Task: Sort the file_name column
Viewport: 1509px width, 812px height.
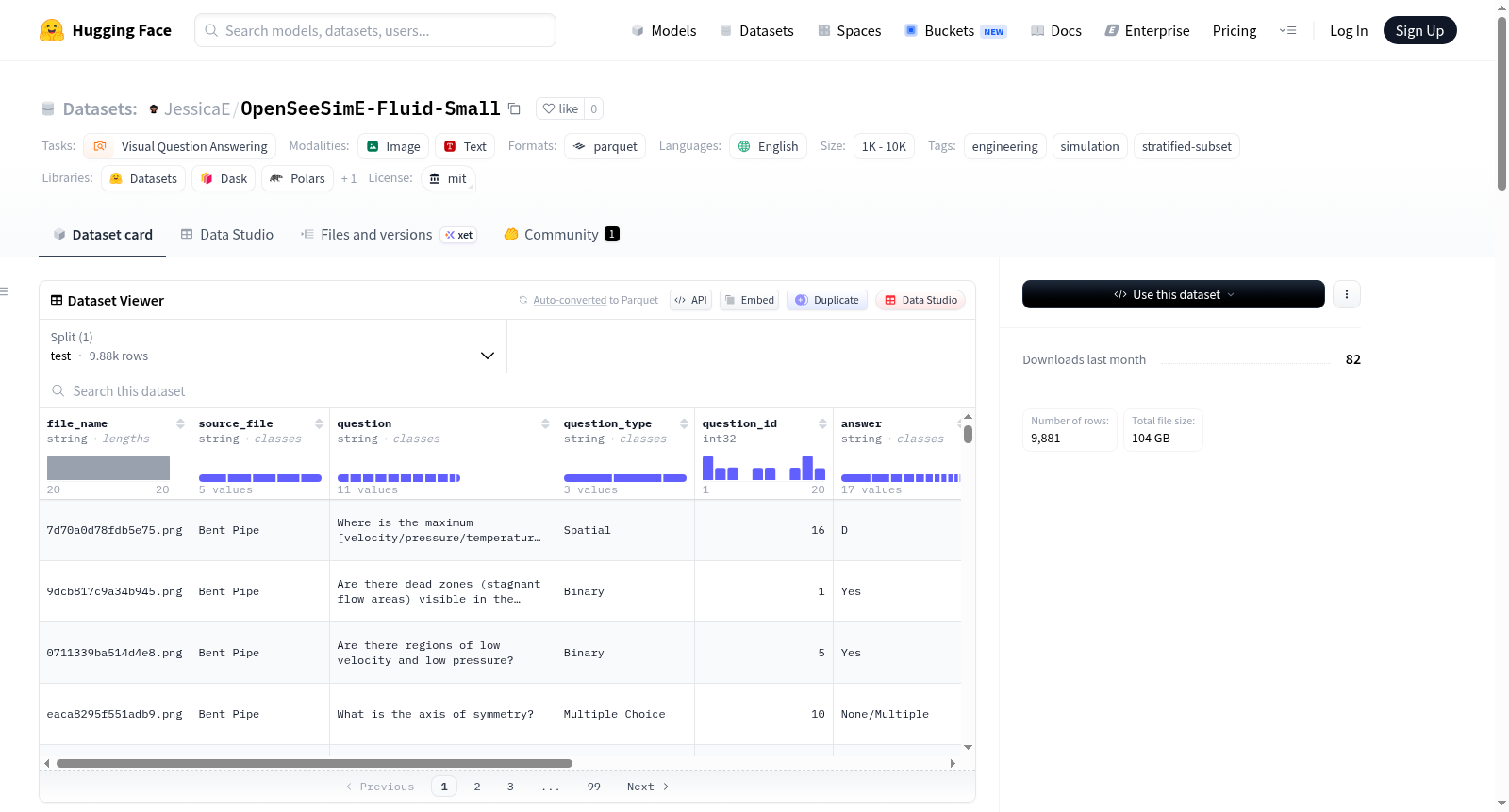Action: point(180,423)
